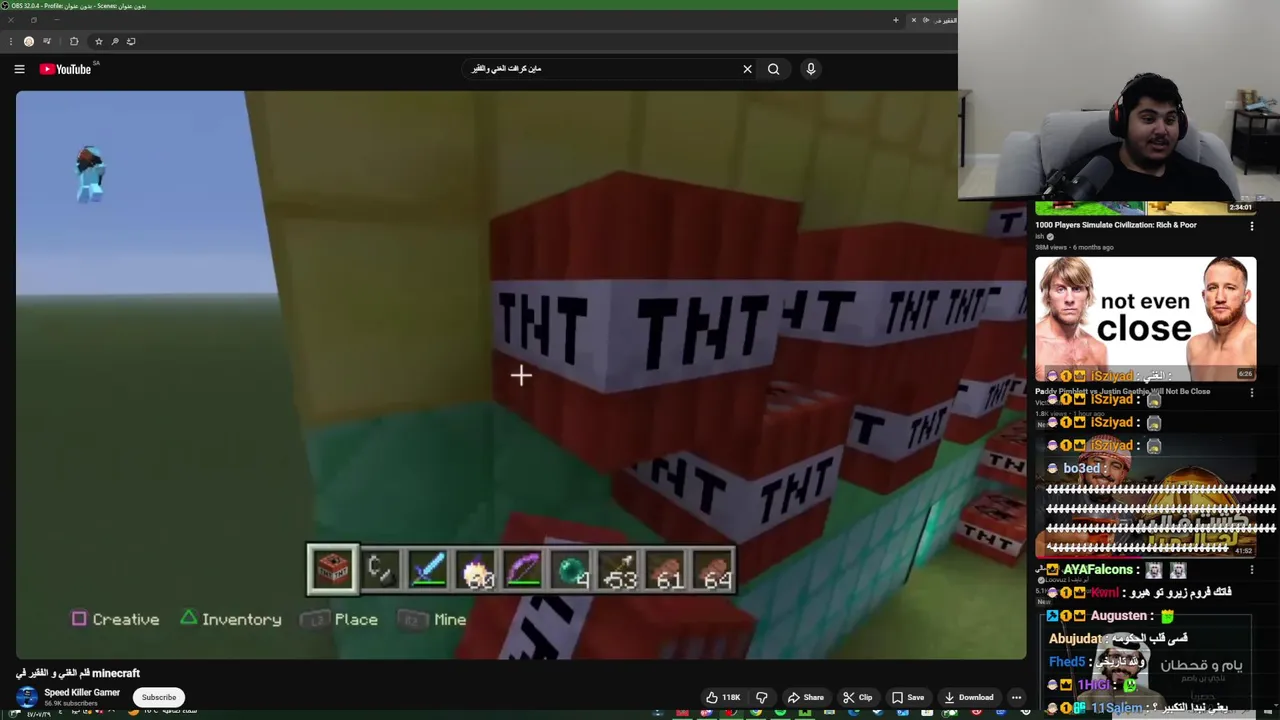This screenshot has height=720, width=1280.
Task: Open 1000 Players Simulate Civilization video title
Action: tap(1116, 225)
